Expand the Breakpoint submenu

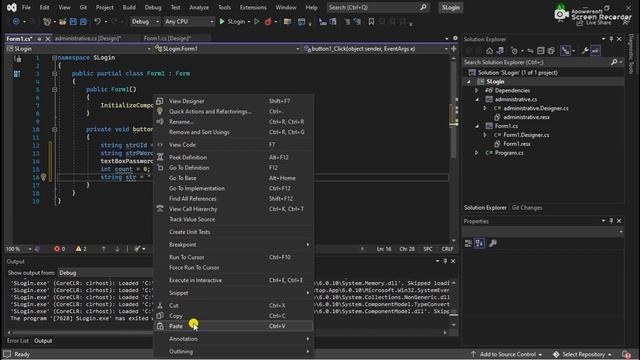point(233,244)
